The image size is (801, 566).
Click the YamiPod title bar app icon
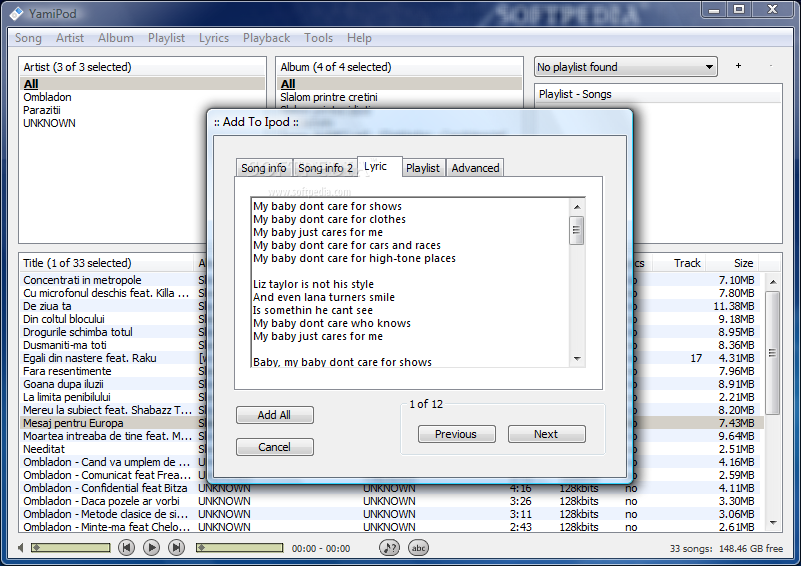tap(16, 13)
